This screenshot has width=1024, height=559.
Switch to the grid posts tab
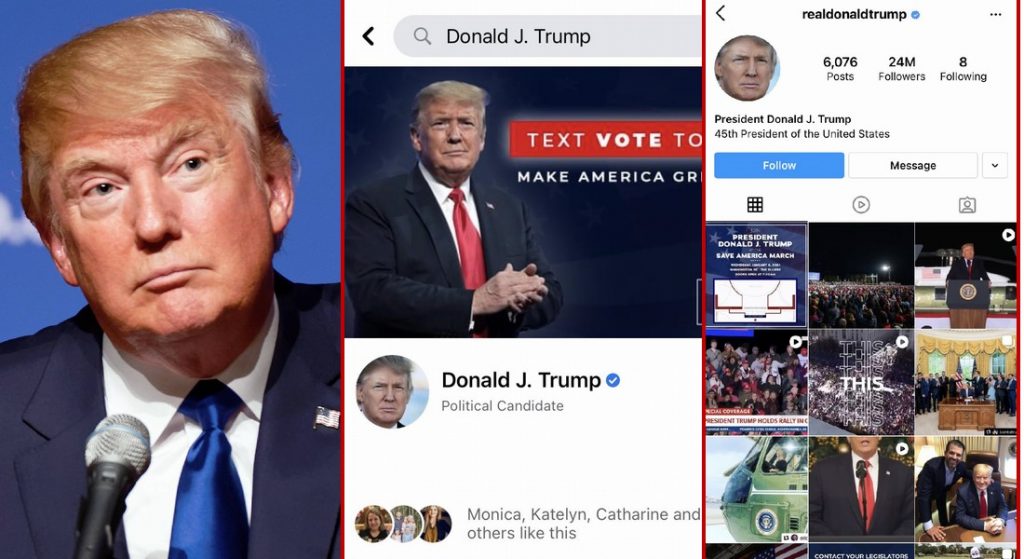click(755, 205)
